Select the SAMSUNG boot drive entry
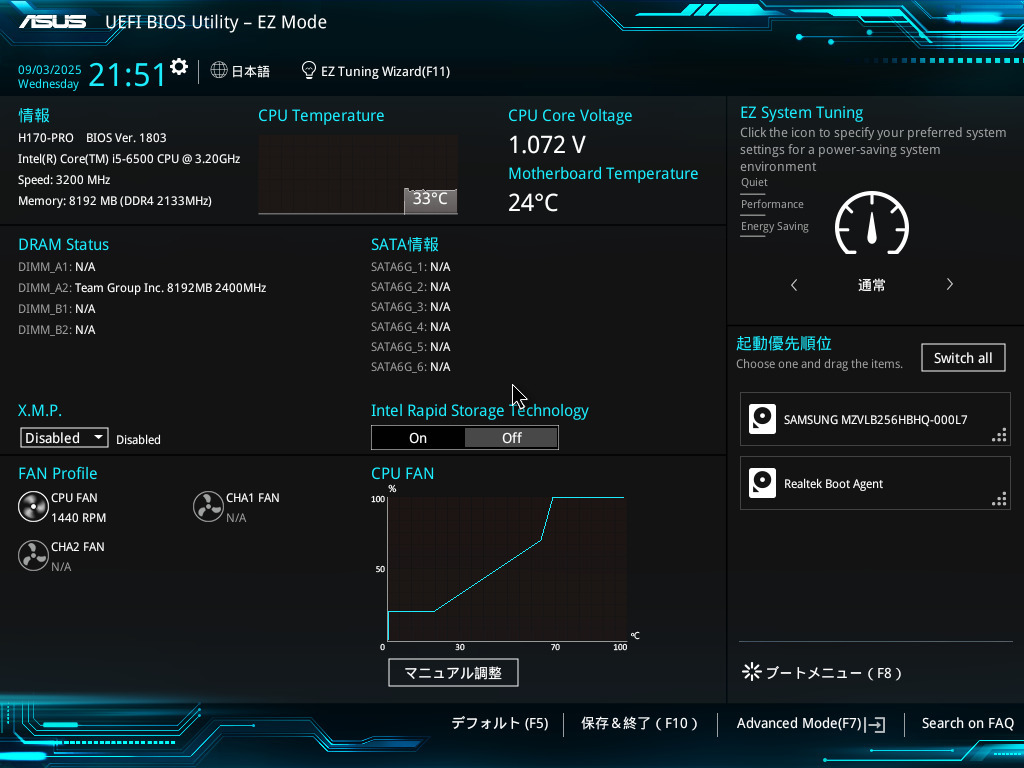The width and height of the screenshot is (1024, 768). pos(875,419)
